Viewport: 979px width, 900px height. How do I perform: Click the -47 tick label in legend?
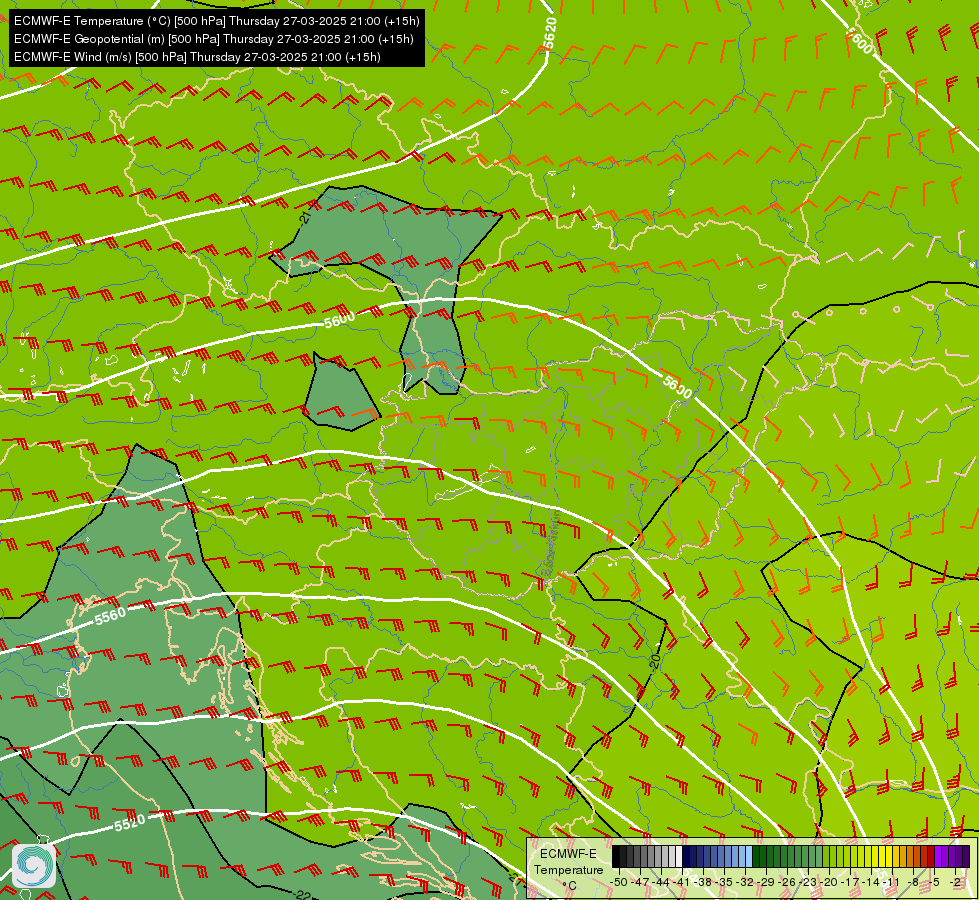point(640,882)
